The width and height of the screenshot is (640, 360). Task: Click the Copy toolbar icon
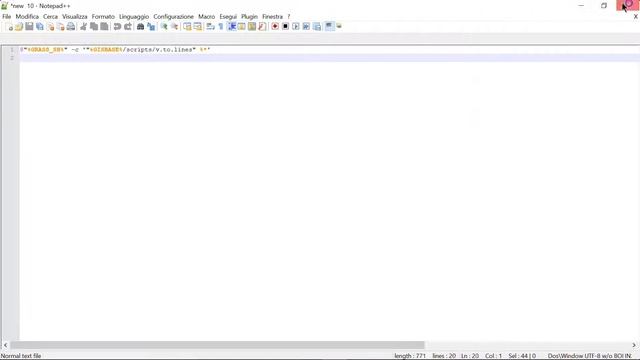tap(94, 27)
